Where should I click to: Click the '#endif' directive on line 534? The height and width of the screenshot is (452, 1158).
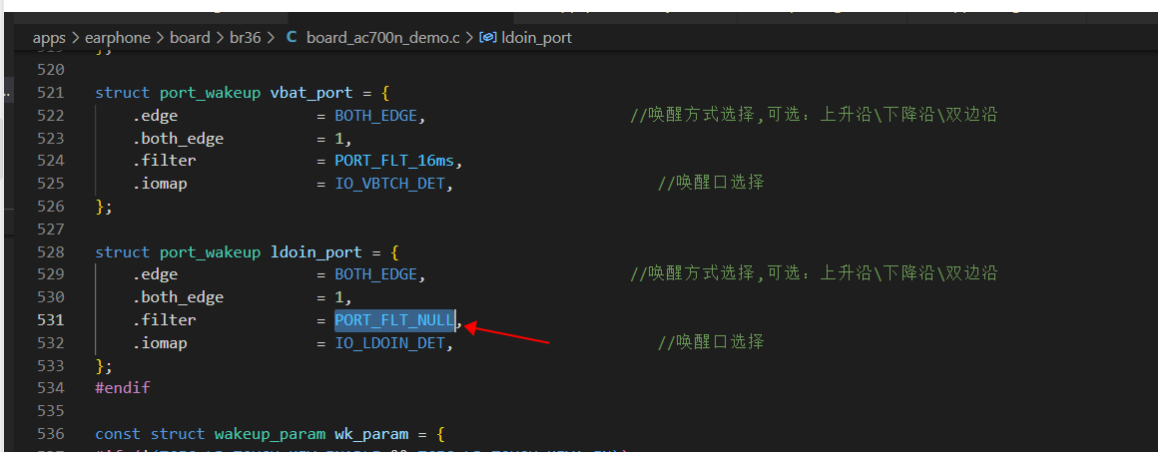[123, 388]
